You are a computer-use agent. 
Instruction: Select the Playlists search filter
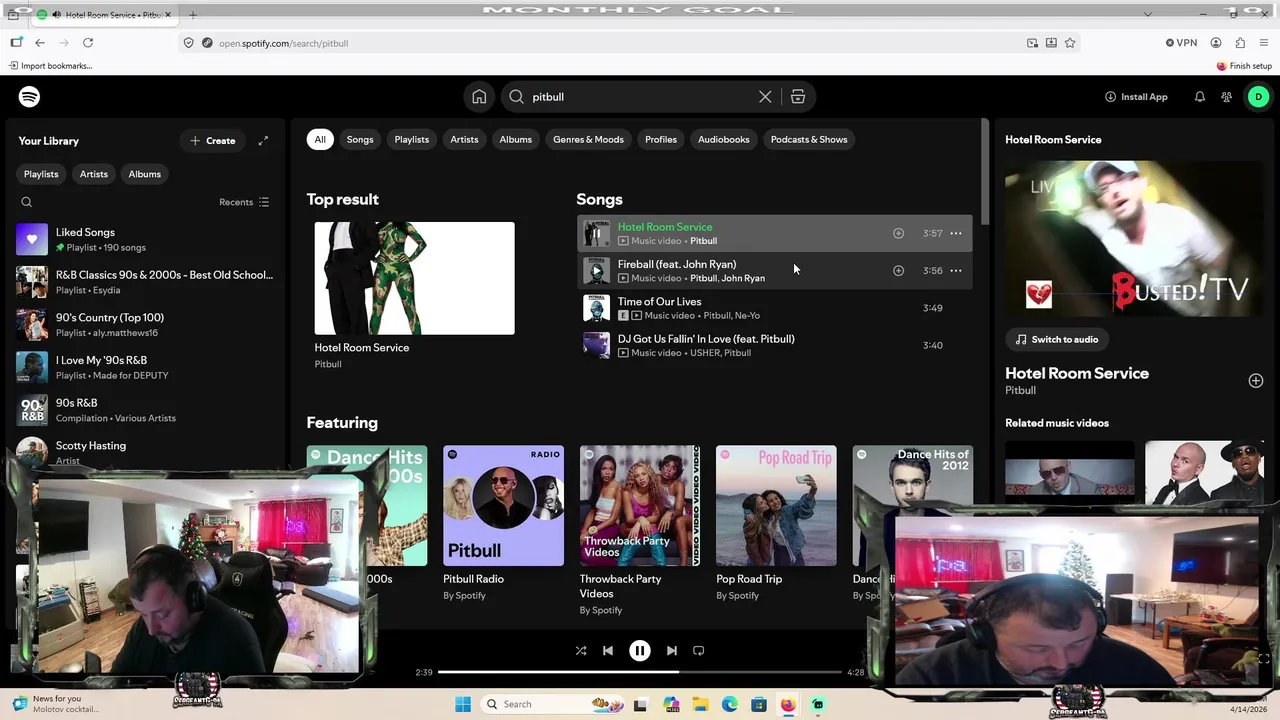point(411,139)
